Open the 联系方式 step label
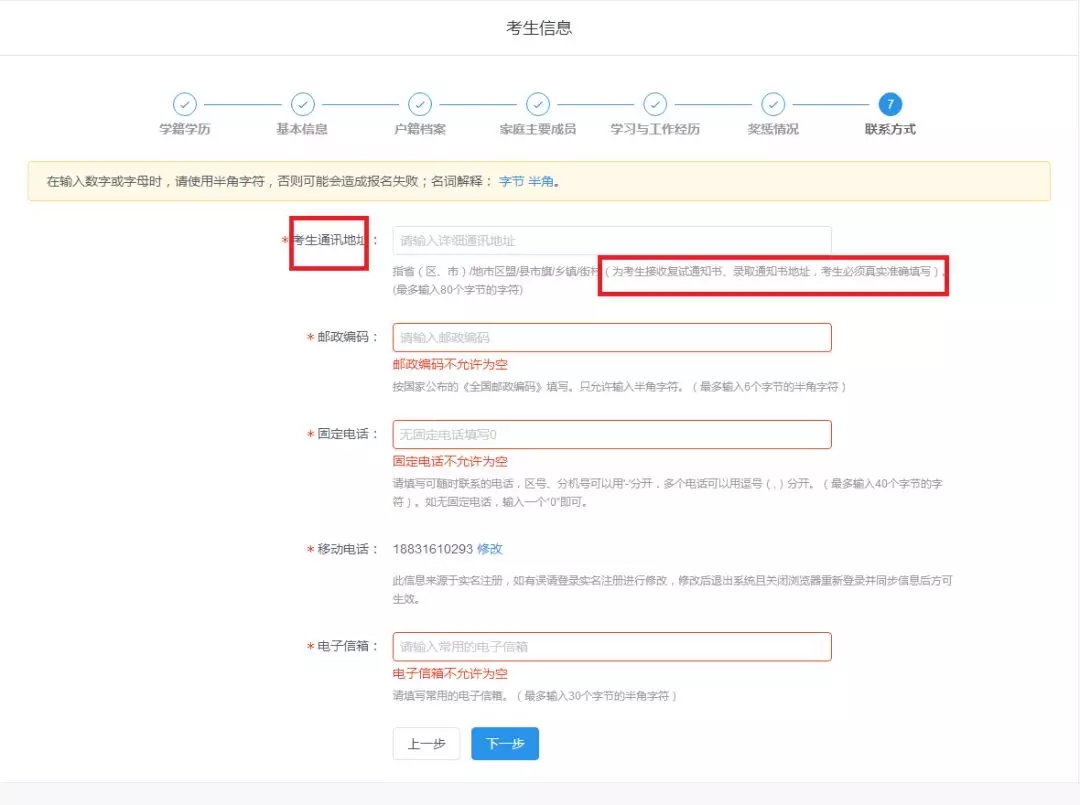The height and width of the screenshot is (805, 1080). pyautogui.click(x=890, y=129)
